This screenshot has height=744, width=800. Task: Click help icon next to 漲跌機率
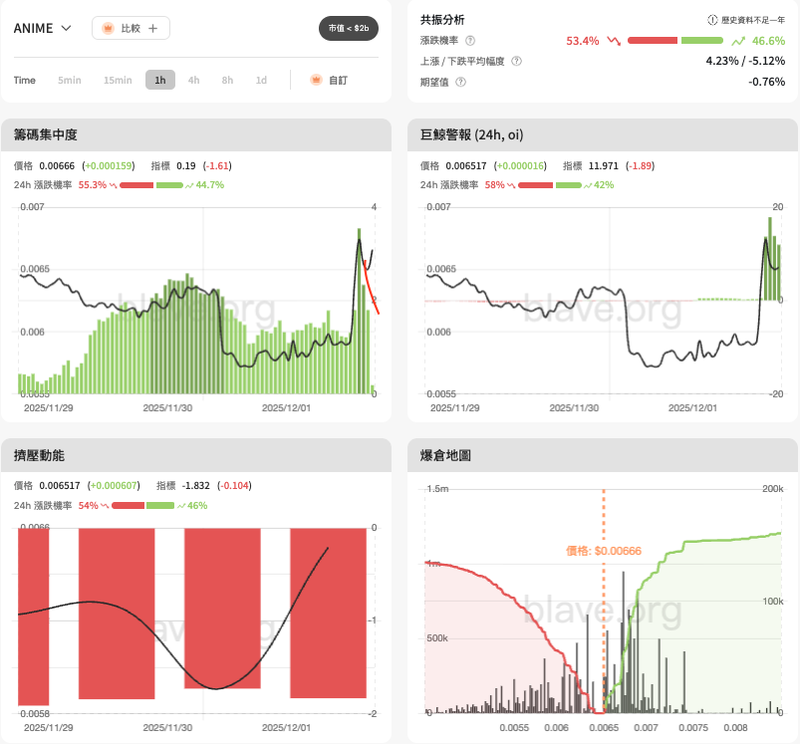click(470, 41)
